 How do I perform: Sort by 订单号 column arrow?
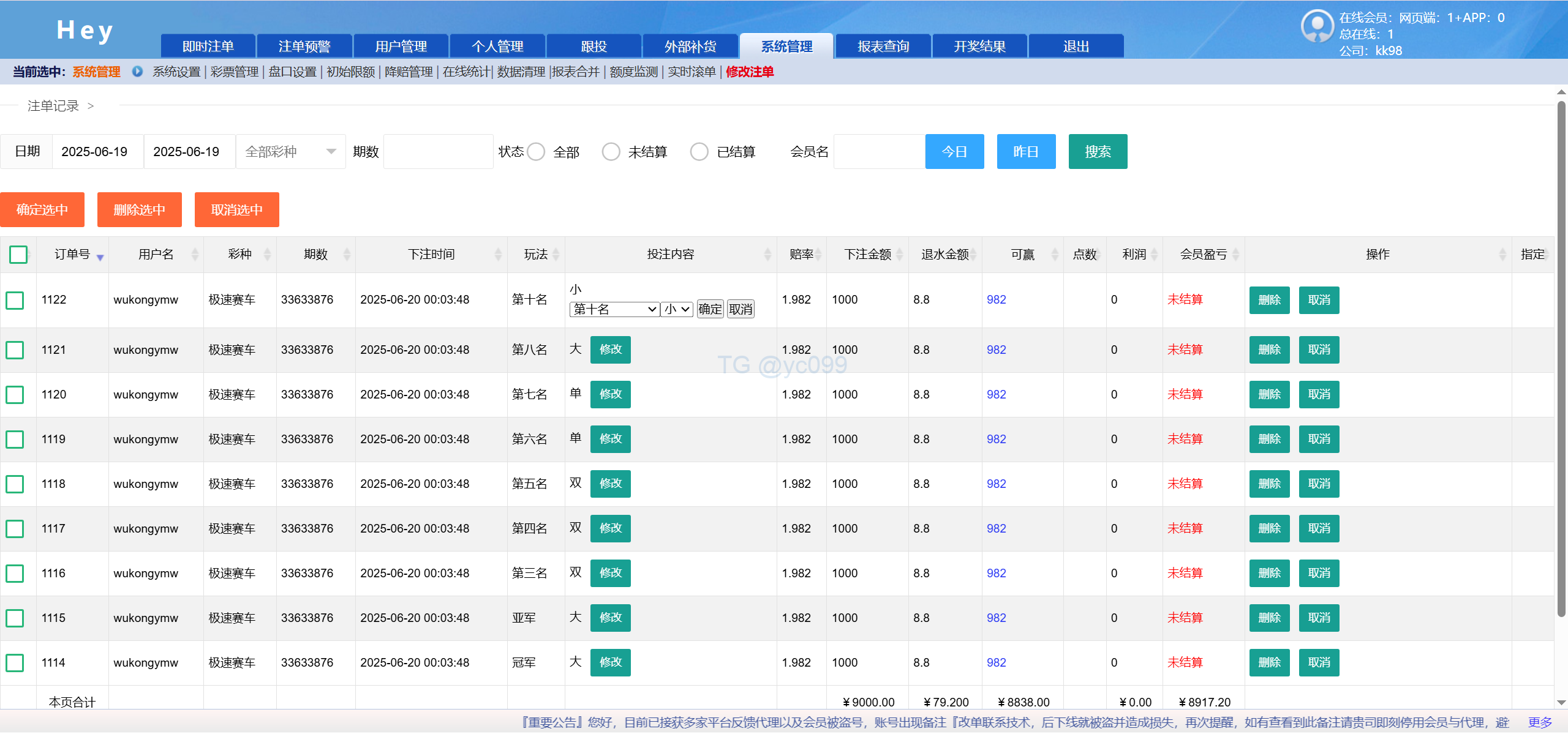pyautogui.click(x=100, y=257)
